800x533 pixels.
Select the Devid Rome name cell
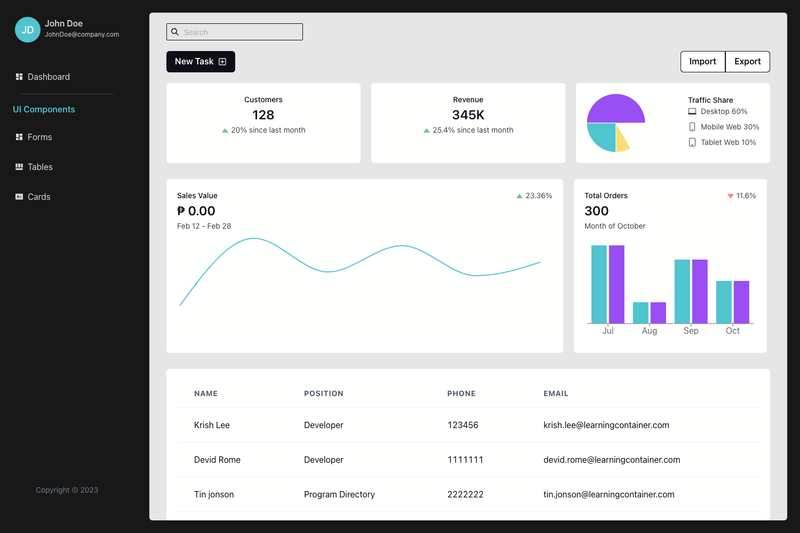(217, 460)
